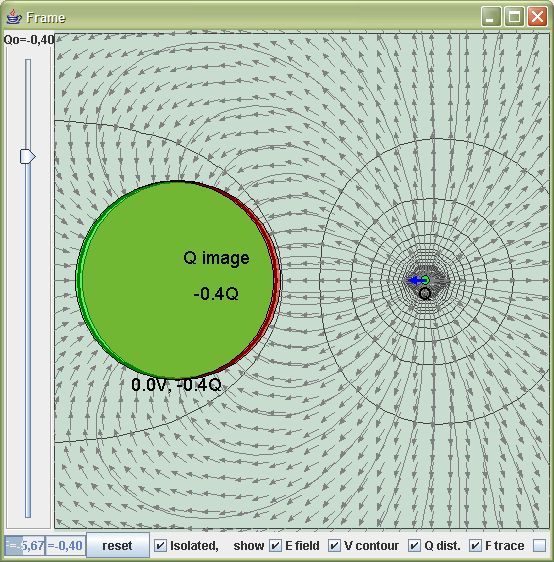
Task: Click the bright green left edge of sphere
Action: [x=80, y=280]
